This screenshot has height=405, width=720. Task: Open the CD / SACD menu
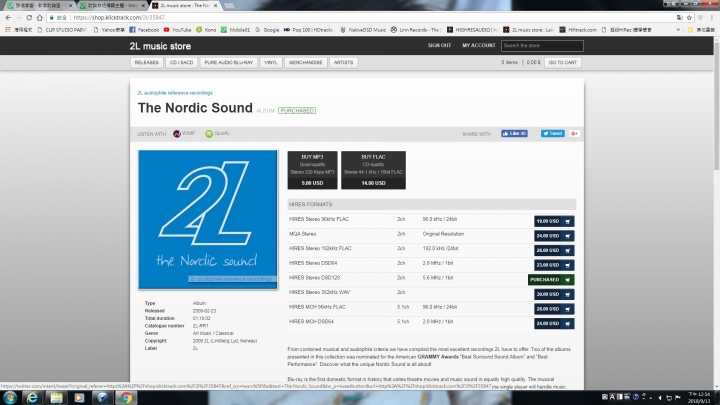181,62
